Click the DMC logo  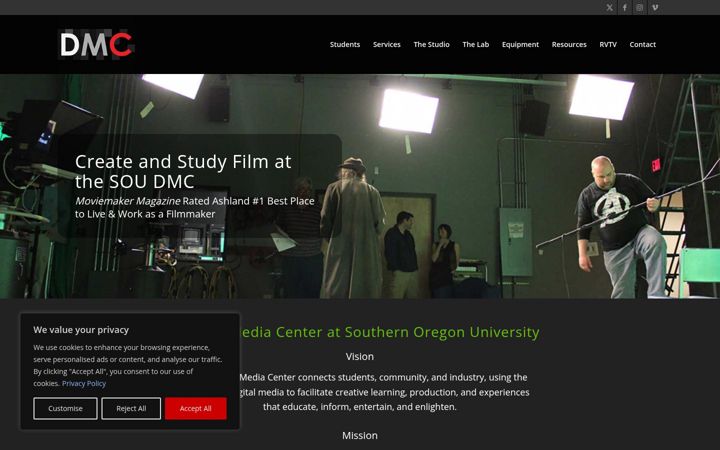pos(97,44)
